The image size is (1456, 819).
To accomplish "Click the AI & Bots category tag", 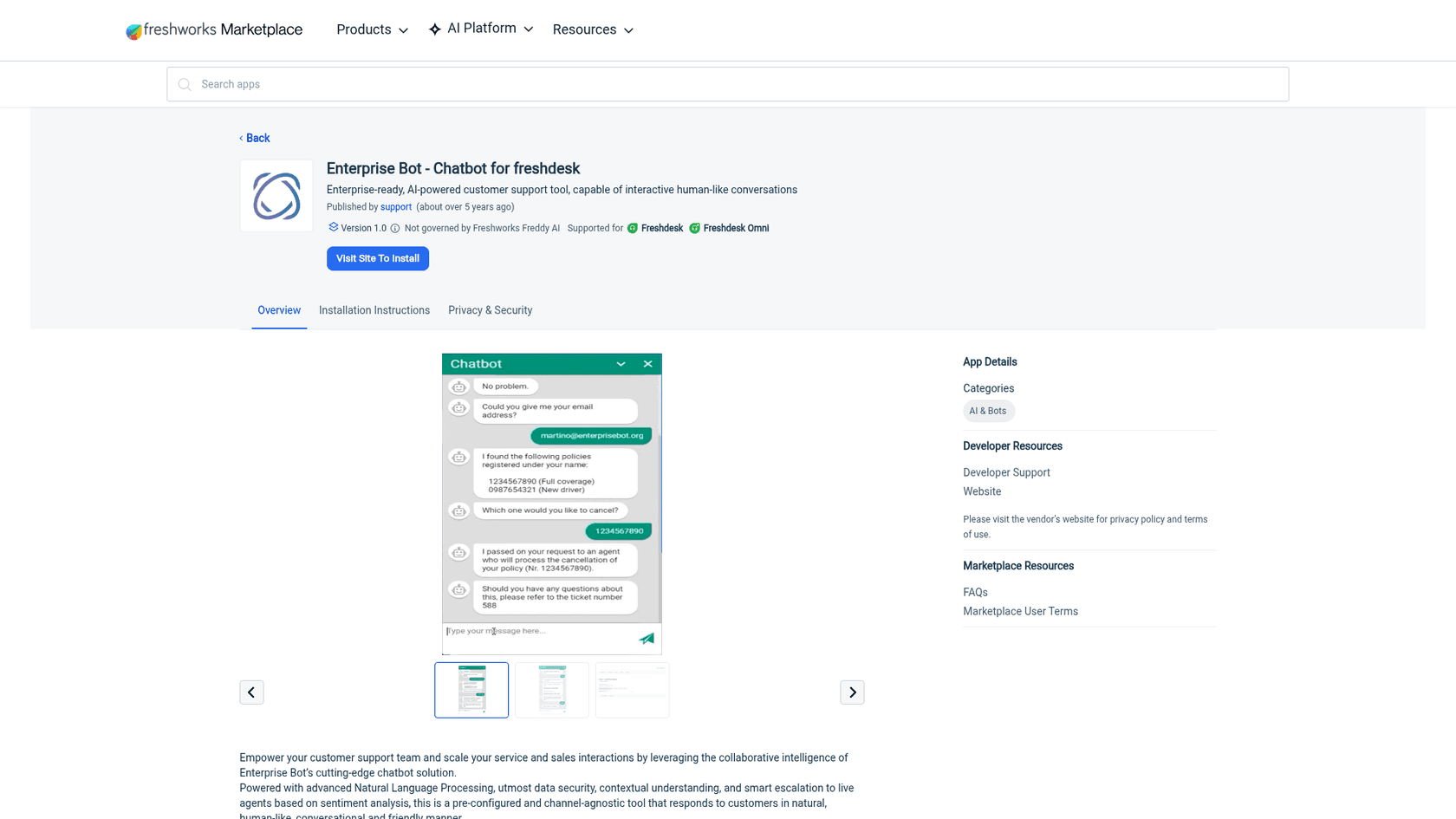I will tap(988, 412).
